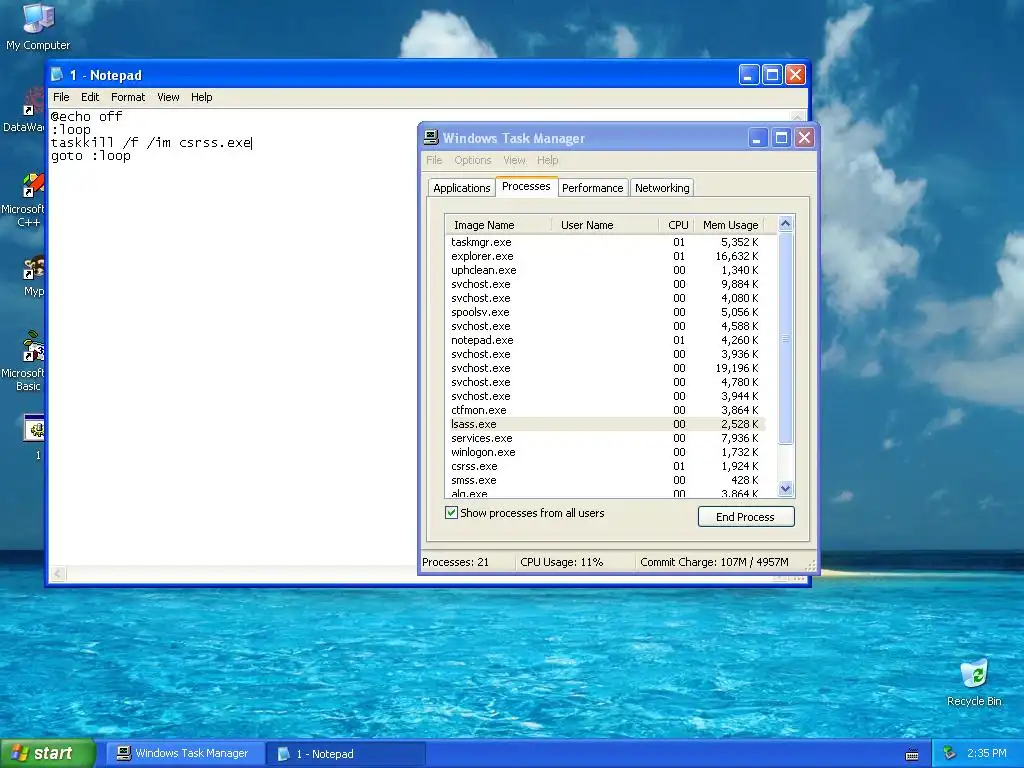This screenshot has height=768, width=1024.
Task: Click the keyboard icon in the taskbar tray
Action: [x=912, y=754]
